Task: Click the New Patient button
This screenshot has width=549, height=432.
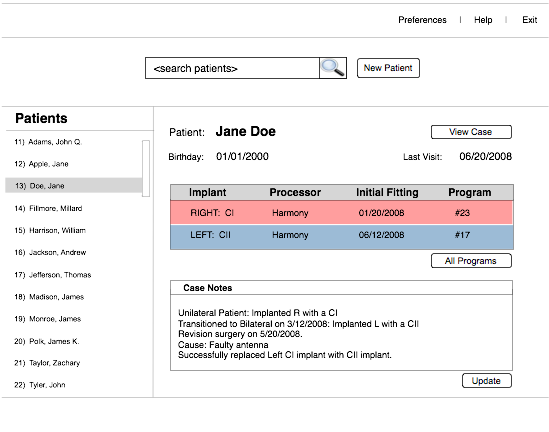Action: coord(388,68)
